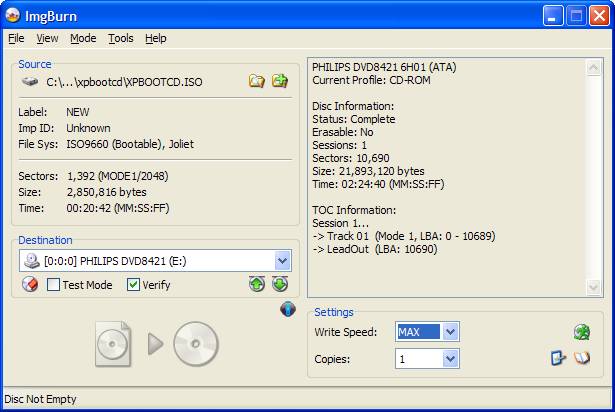Click source sectors '1,392 (MODE1/2048)'
615x412 pixels.
click(118, 176)
